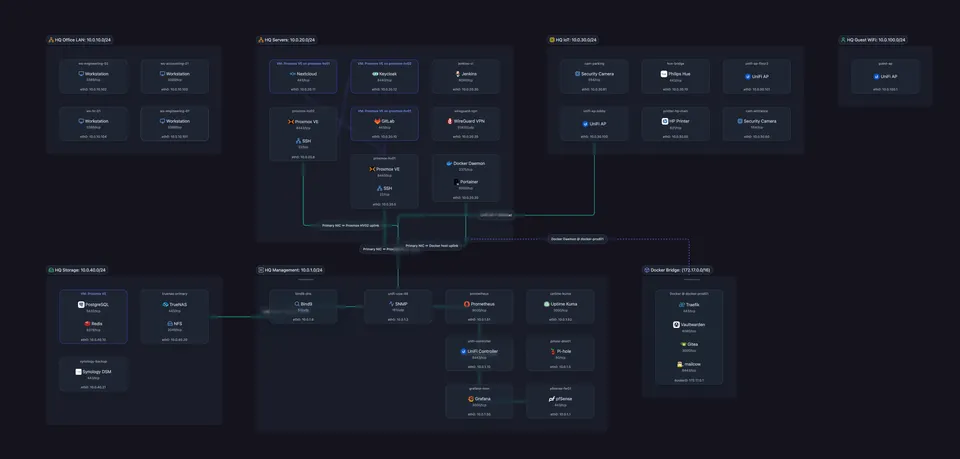The height and width of the screenshot is (459, 960).
Task: Click the Keycloak service icon
Action: pos(374,73)
